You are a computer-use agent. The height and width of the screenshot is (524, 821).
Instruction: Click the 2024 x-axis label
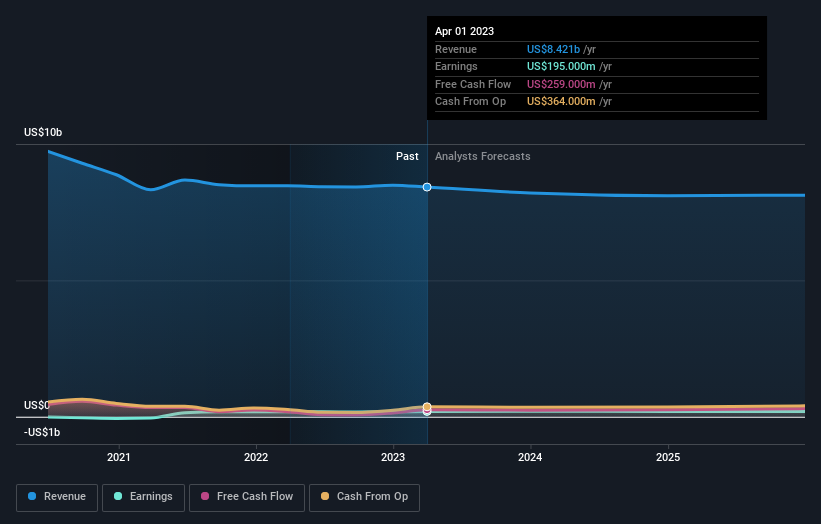530,457
